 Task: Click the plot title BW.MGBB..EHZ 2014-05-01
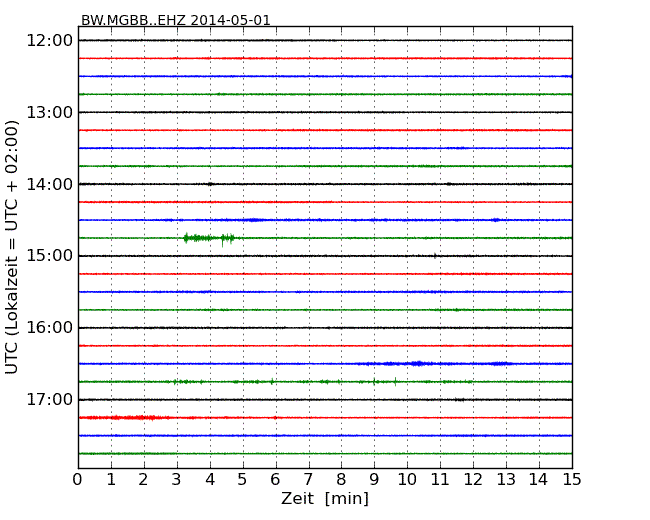point(175,20)
